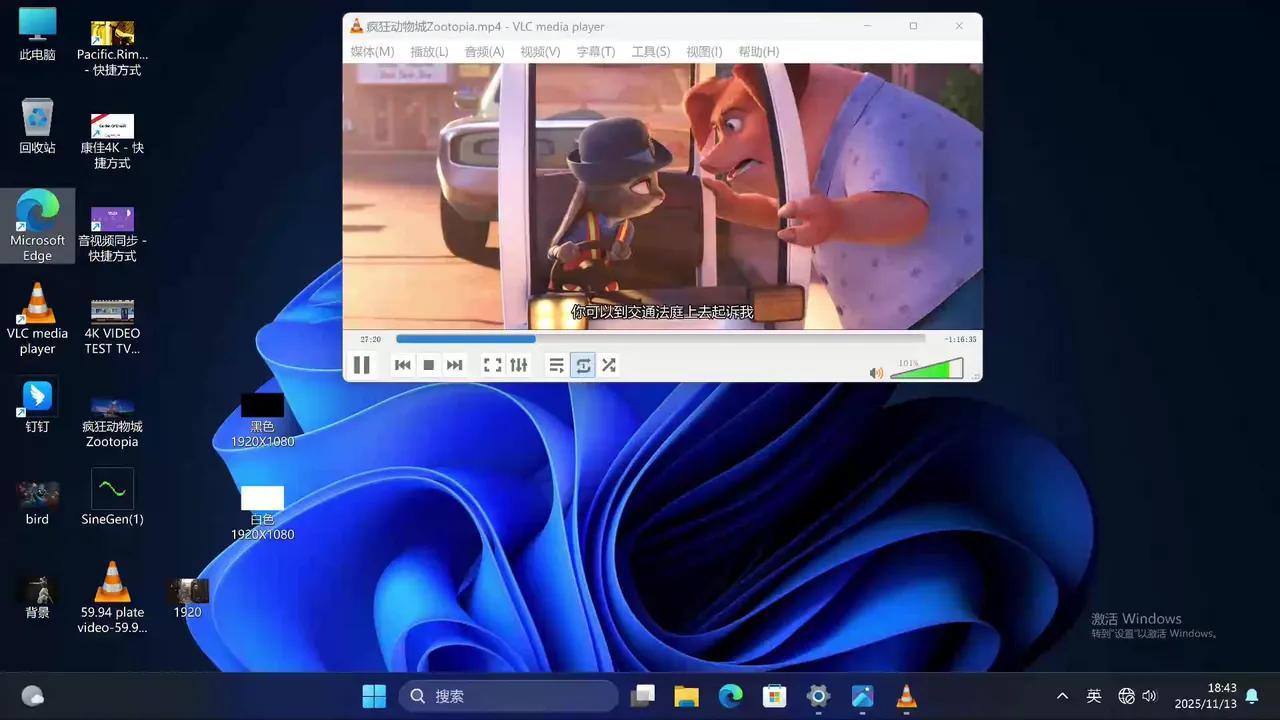Open Windows Start menu
The height and width of the screenshot is (720, 1280).
tap(374, 696)
